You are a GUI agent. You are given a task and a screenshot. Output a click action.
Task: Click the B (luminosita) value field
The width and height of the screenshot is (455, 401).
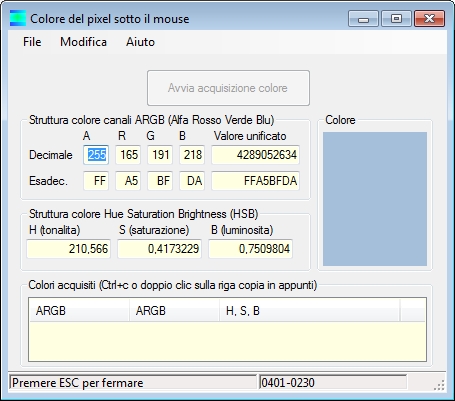(250, 249)
